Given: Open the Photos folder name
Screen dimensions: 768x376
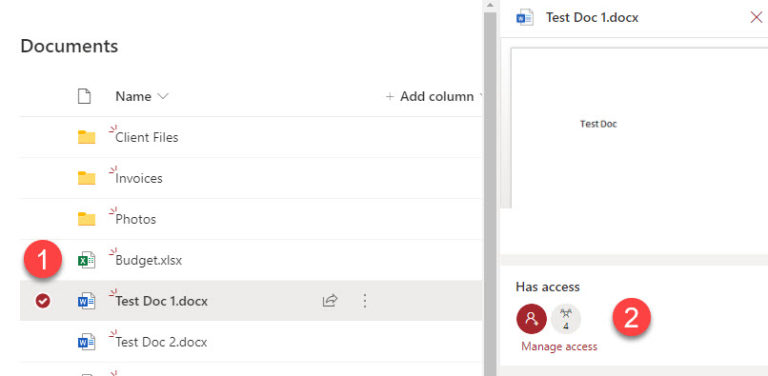Looking at the screenshot, I should click(x=136, y=219).
